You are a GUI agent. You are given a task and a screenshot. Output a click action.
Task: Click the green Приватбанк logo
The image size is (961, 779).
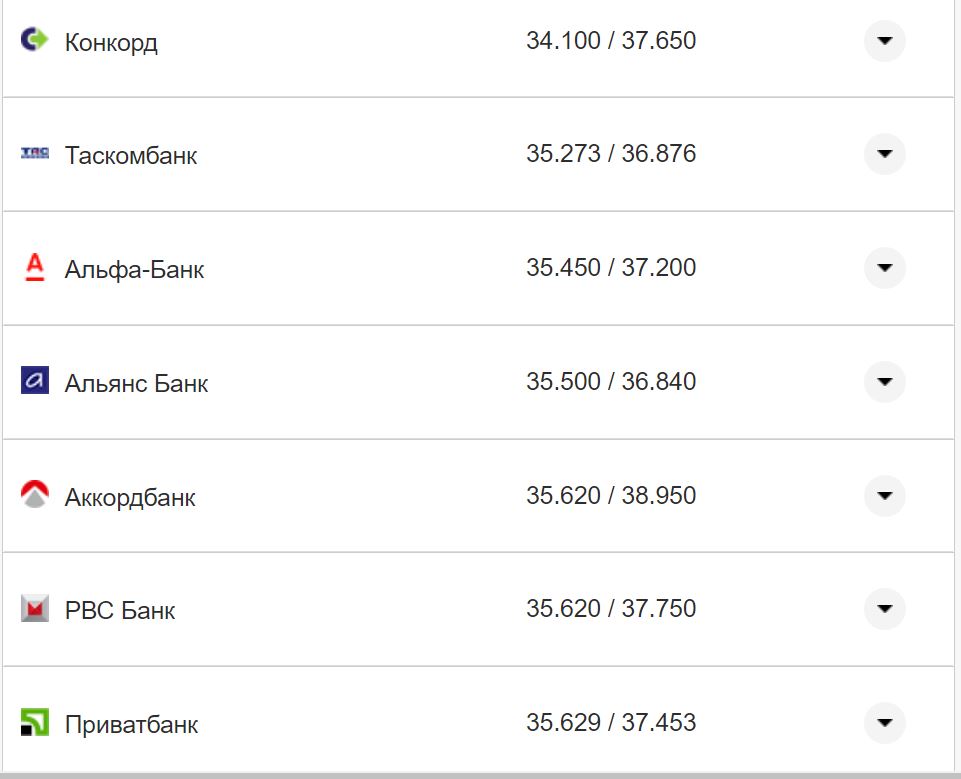click(35, 722)
